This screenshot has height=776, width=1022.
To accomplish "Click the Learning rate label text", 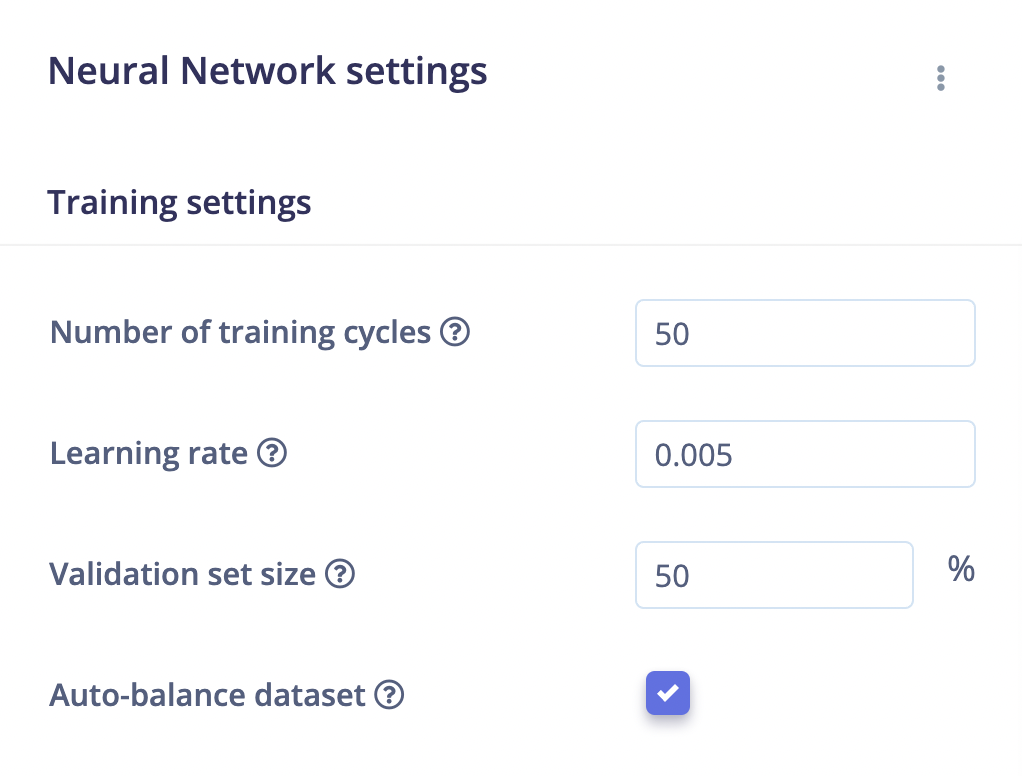I will [149, 453].
